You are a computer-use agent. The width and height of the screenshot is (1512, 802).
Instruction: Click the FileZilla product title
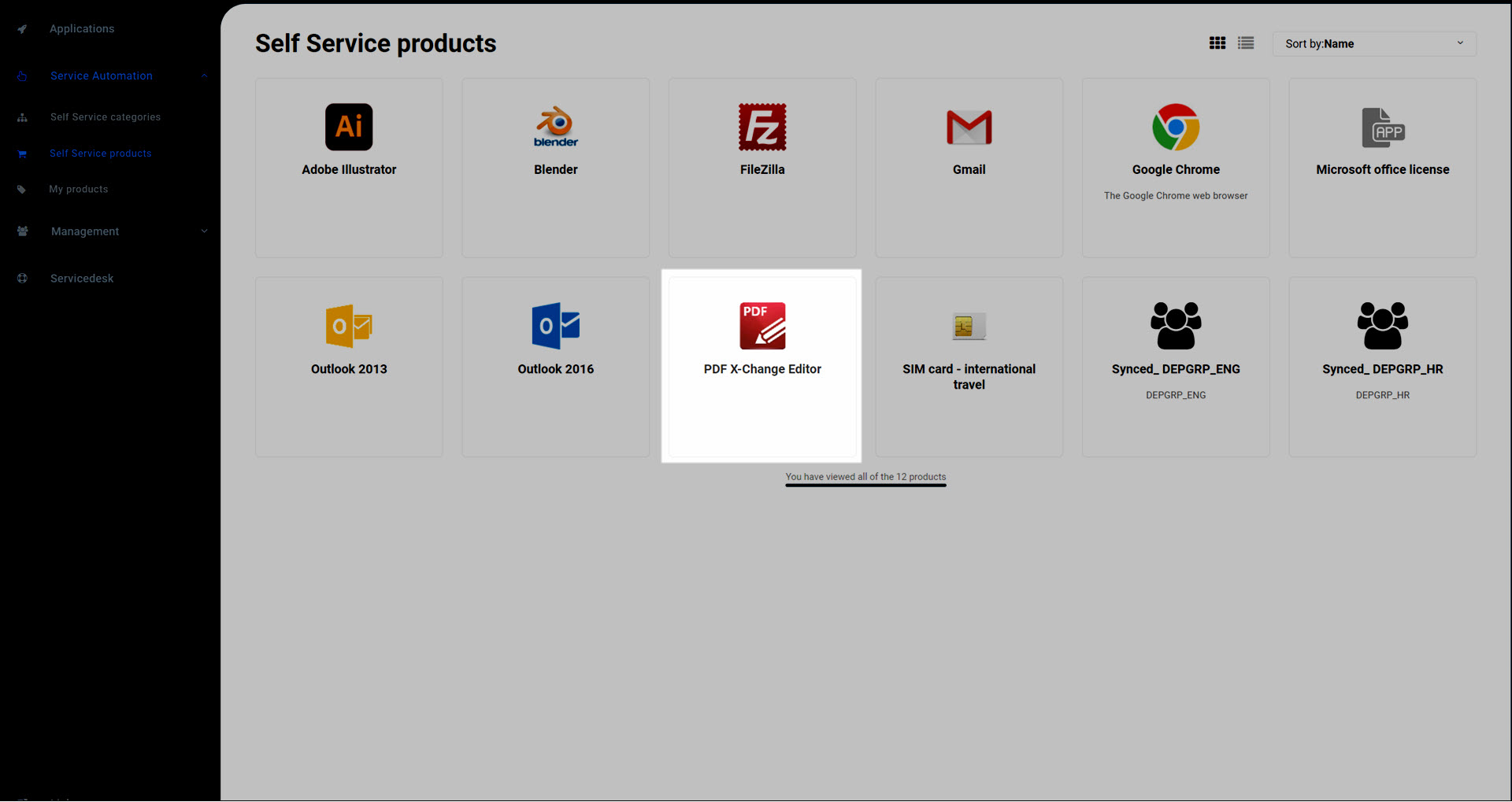tap(762, 170)
